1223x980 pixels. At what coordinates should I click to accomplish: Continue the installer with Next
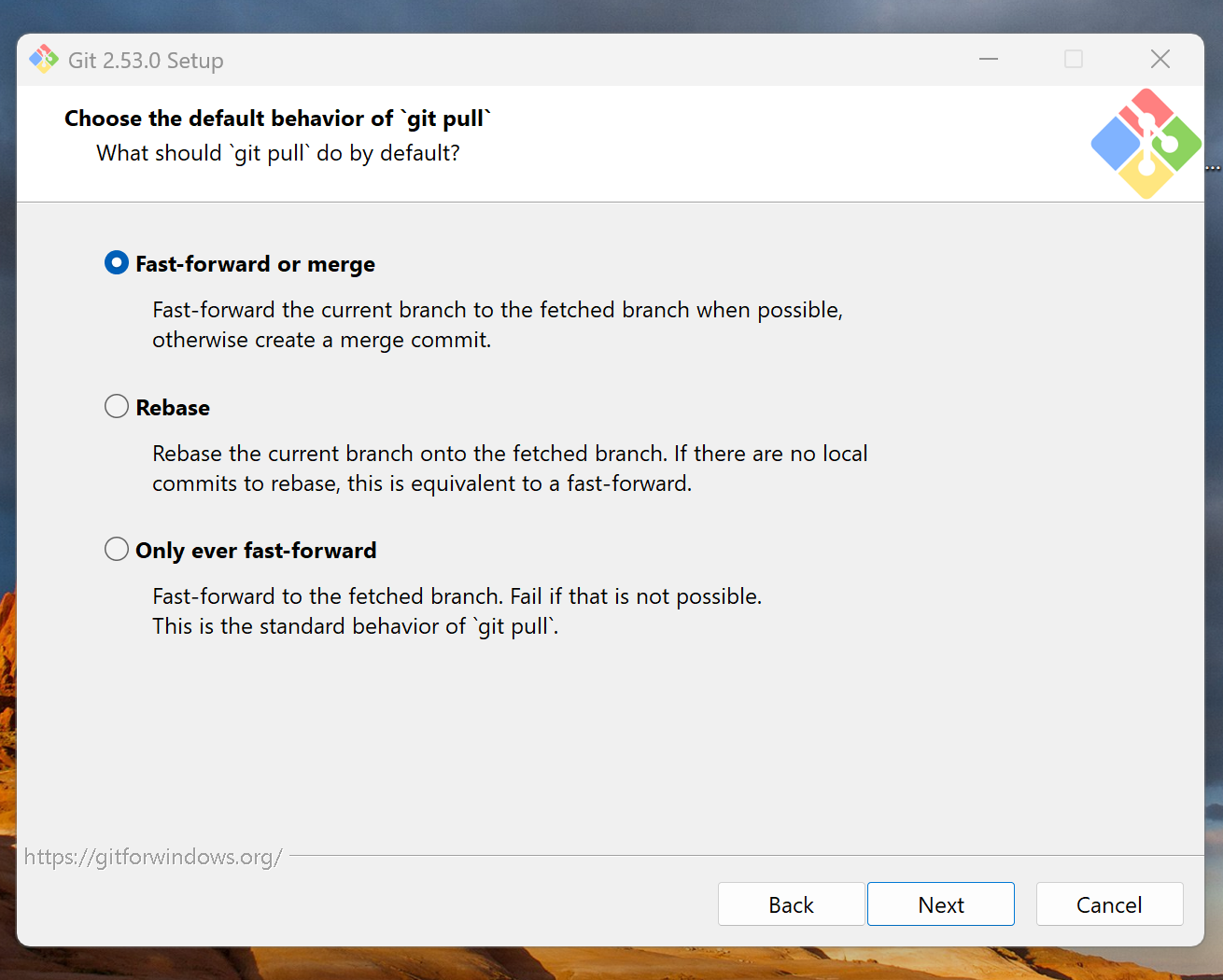[941, 904]
